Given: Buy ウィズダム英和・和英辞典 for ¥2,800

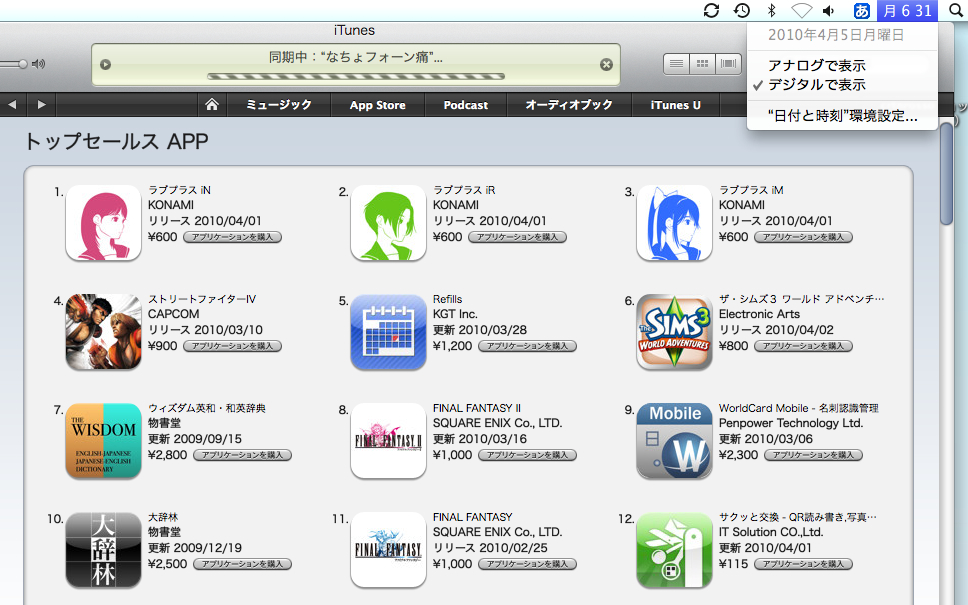Looking at the screenshot, I should pos(242,455).
